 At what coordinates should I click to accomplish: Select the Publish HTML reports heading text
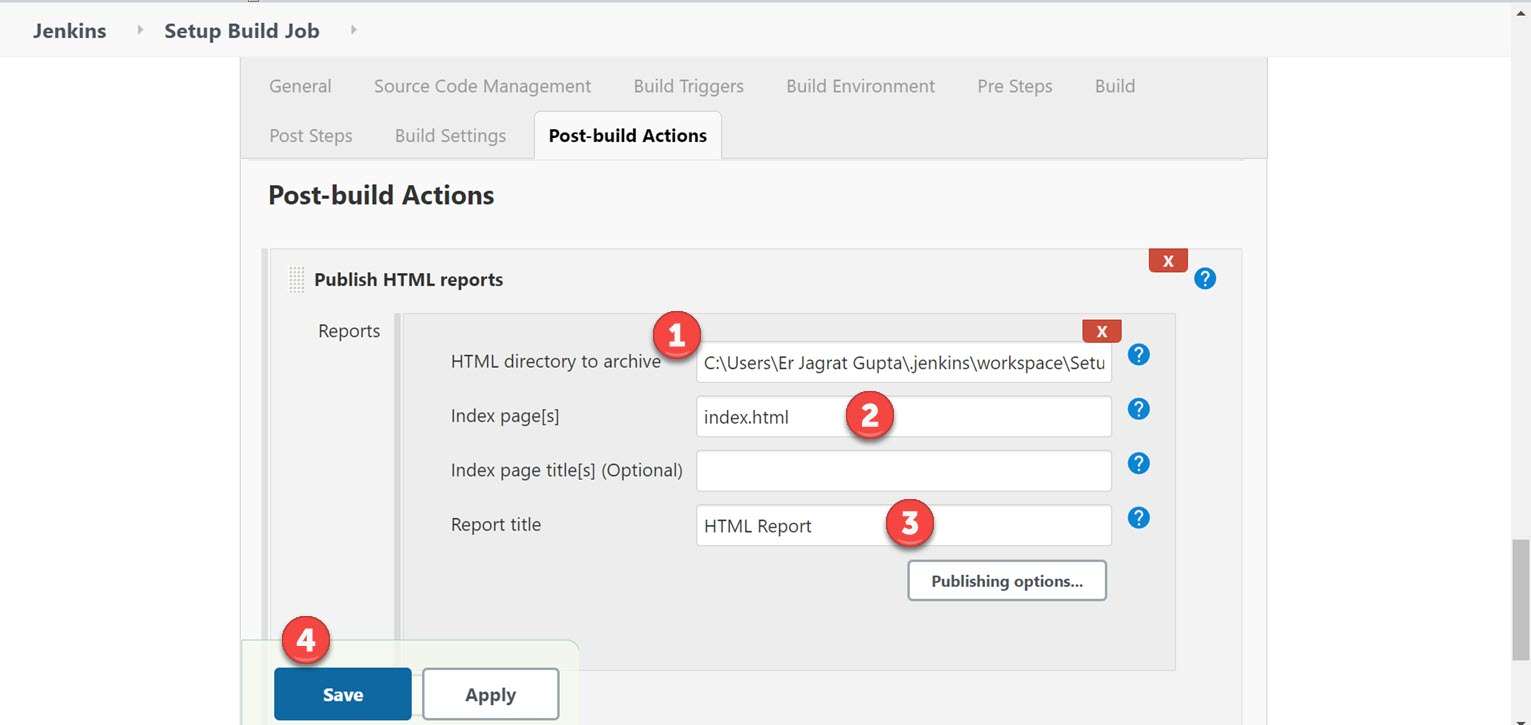pos(408,280)
